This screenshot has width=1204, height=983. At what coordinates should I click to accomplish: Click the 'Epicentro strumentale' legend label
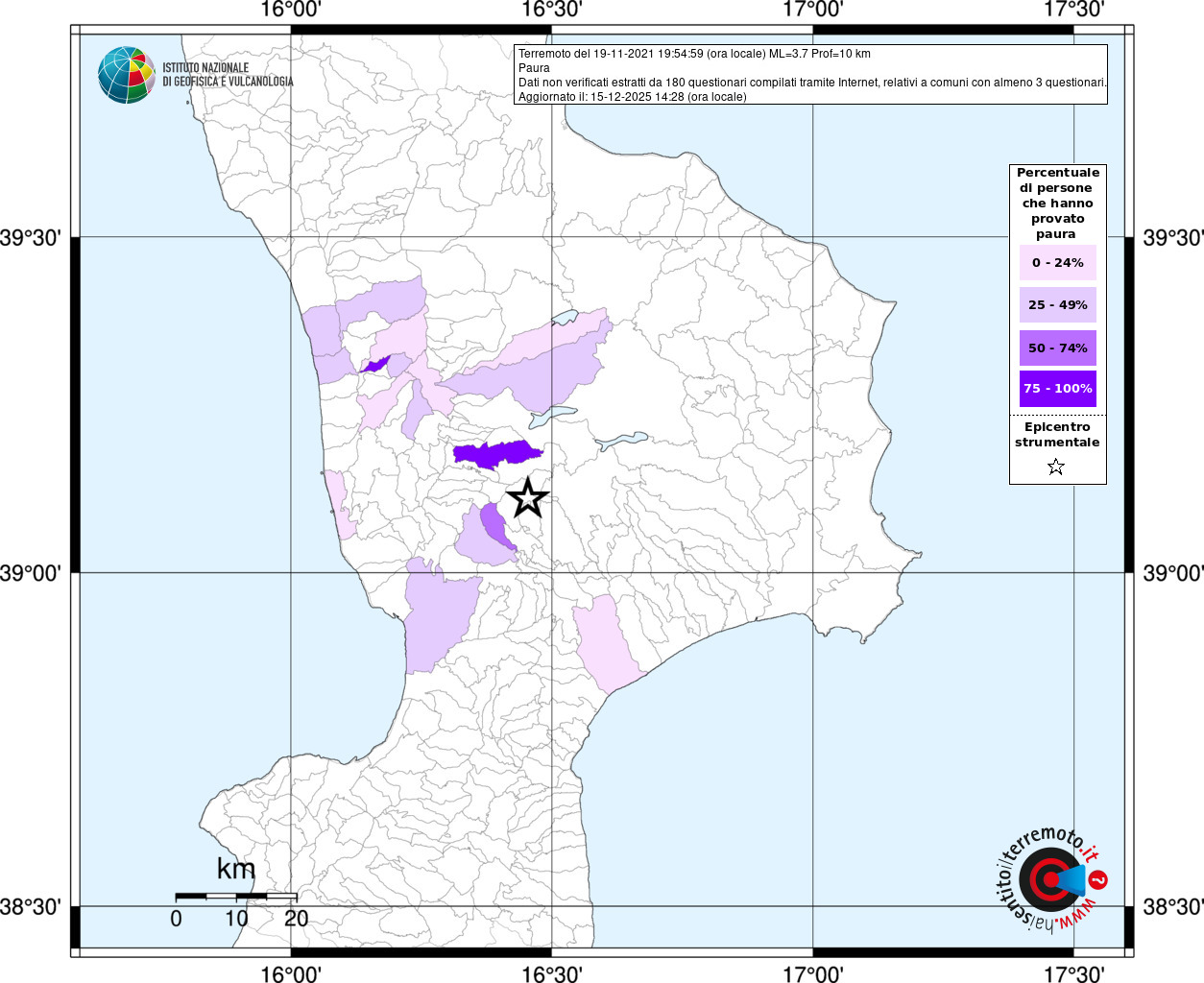click(1057, 435)
